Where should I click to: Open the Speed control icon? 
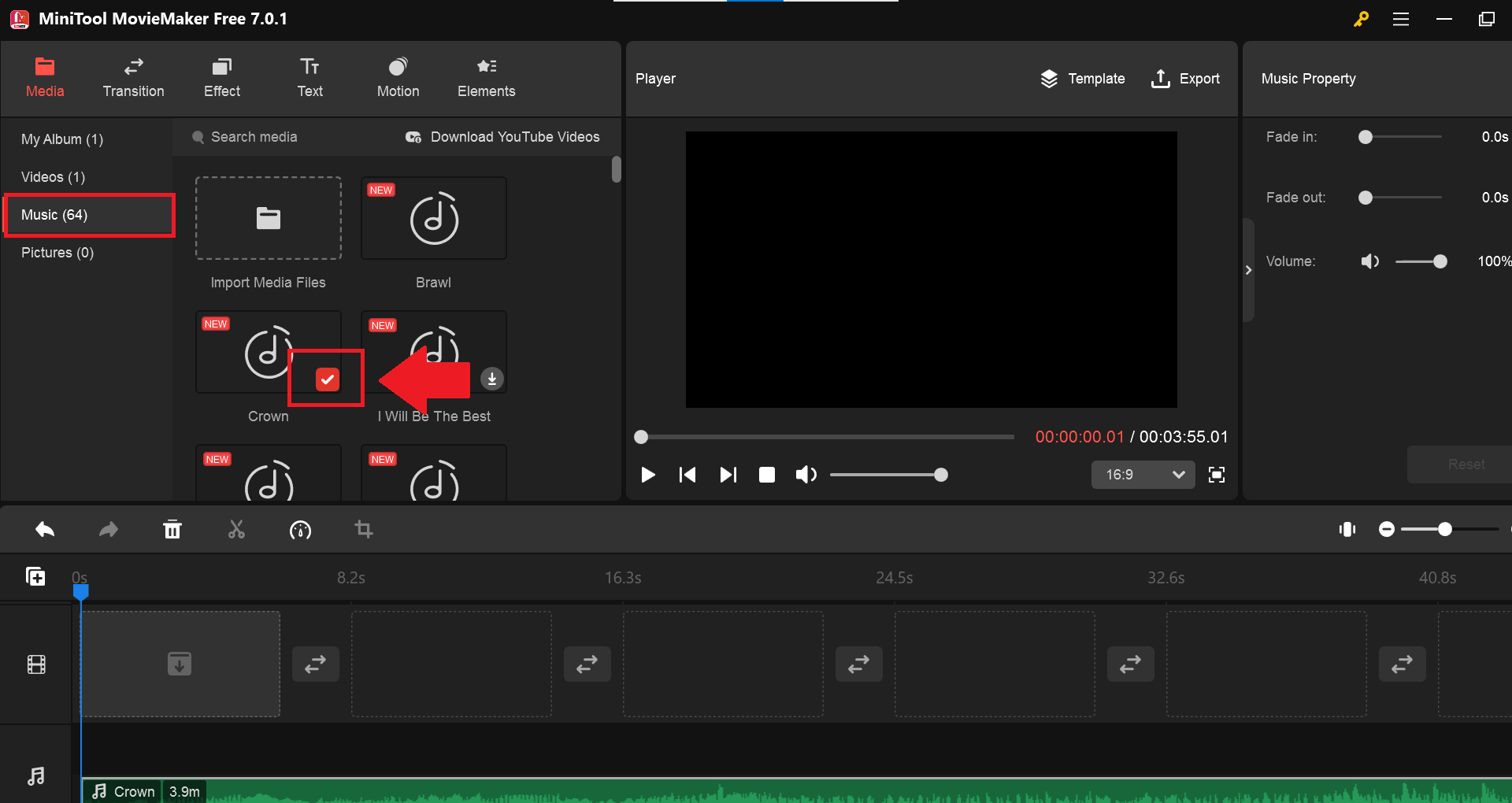pos(300,530)
